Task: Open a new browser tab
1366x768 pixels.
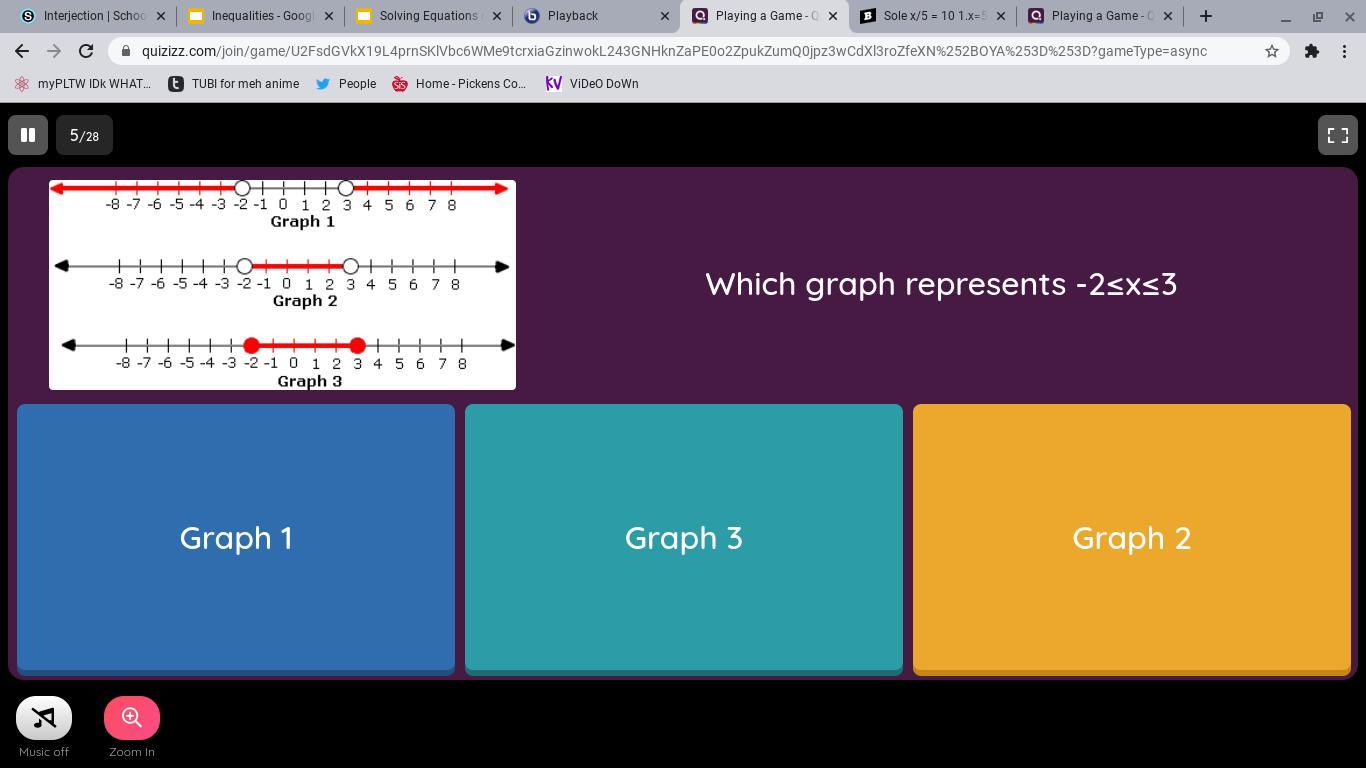Action: [x=1206, y=16]
